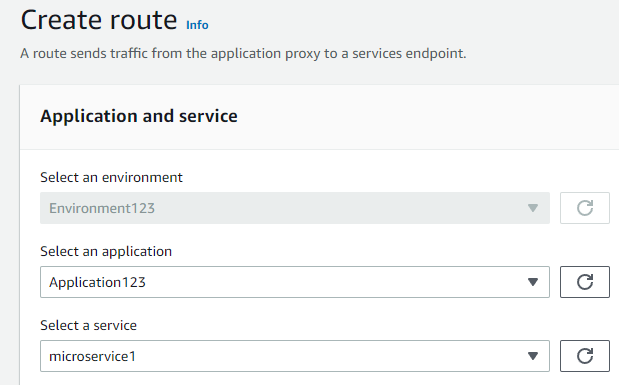This screenshot has width=619, height=385.
Task: Click the disabled environment refresh button
Action: [585, 208]
